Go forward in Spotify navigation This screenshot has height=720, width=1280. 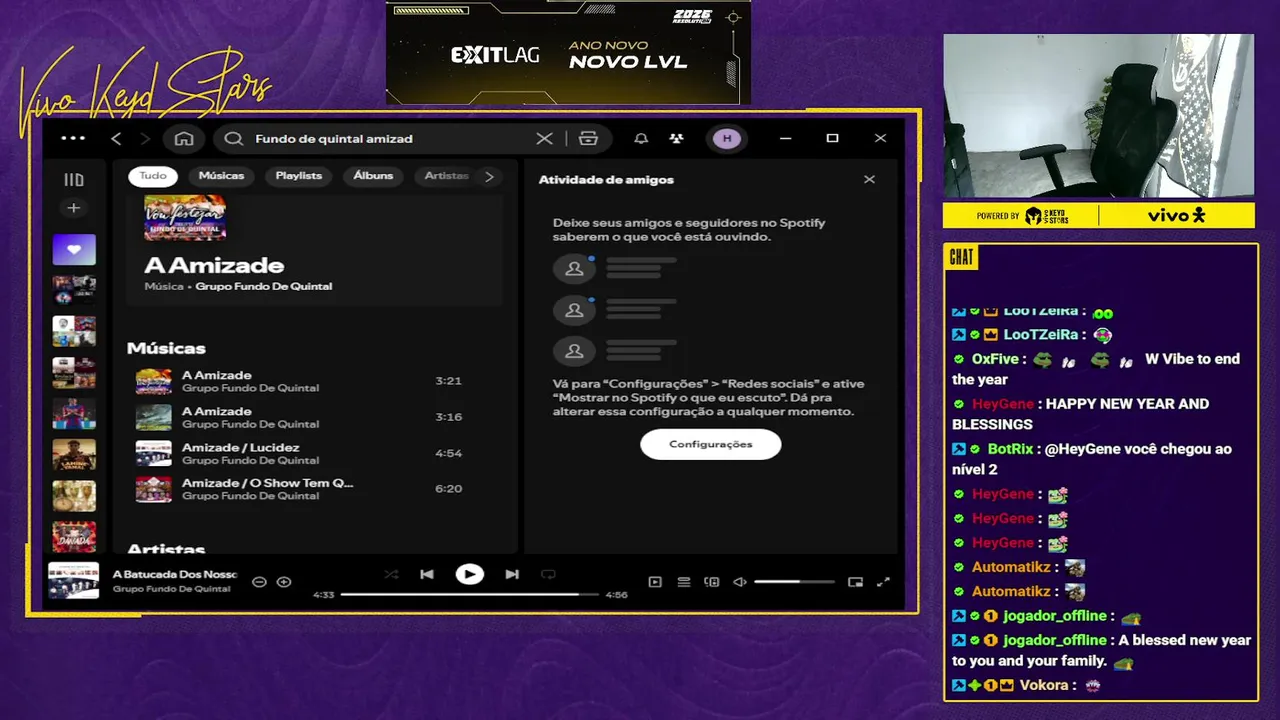pyautogui.click(x=145, y=138)
